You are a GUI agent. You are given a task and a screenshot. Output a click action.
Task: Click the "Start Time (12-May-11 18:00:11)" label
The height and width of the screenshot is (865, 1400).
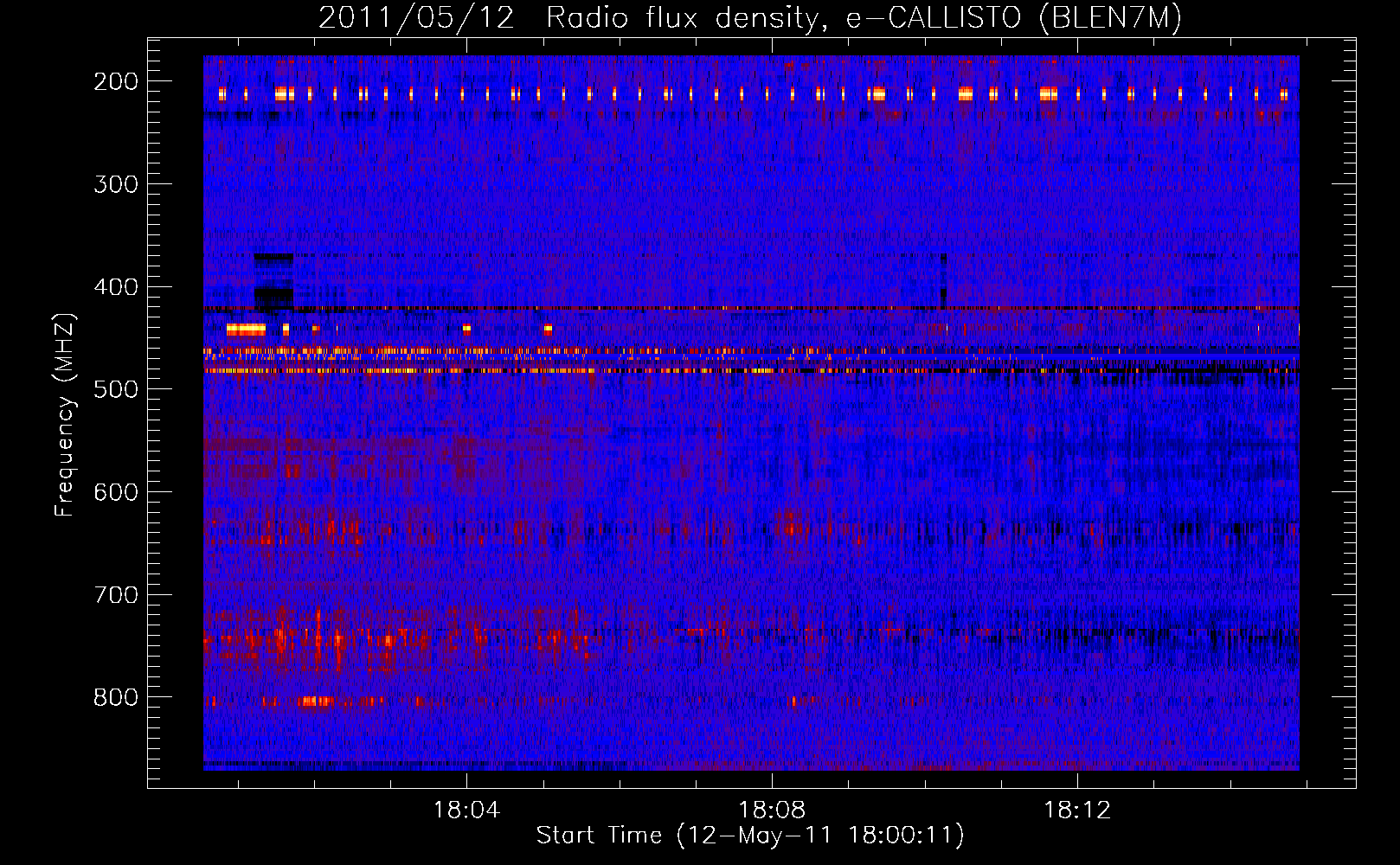pyautogui.click(x=750, y=836)
